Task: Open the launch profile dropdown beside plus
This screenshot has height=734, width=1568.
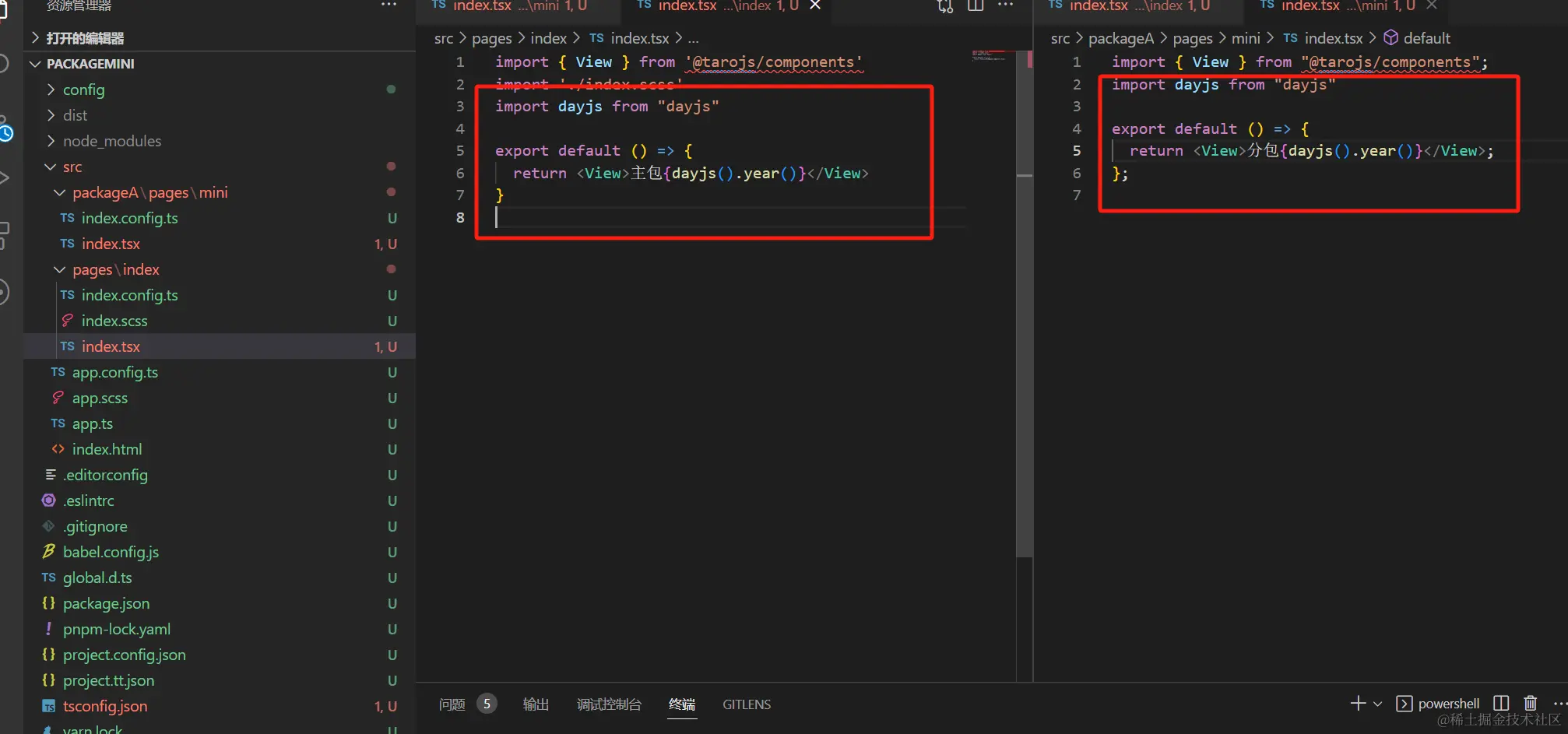Action: coord(1377,704)
